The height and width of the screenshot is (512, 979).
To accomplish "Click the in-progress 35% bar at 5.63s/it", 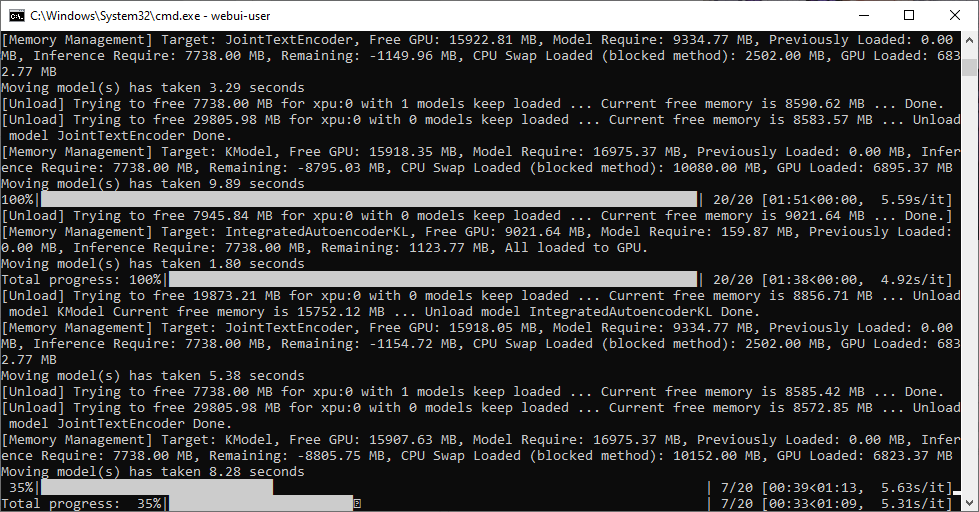I will point(156,488).
